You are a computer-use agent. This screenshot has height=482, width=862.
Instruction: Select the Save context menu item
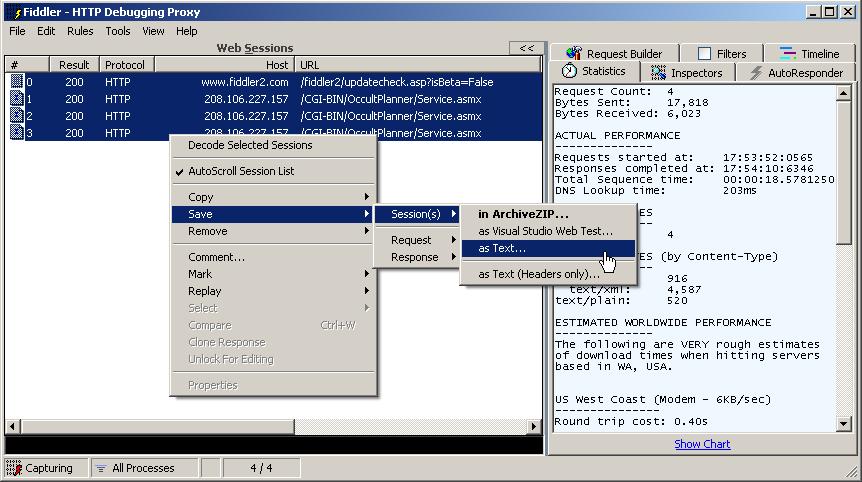272,214
